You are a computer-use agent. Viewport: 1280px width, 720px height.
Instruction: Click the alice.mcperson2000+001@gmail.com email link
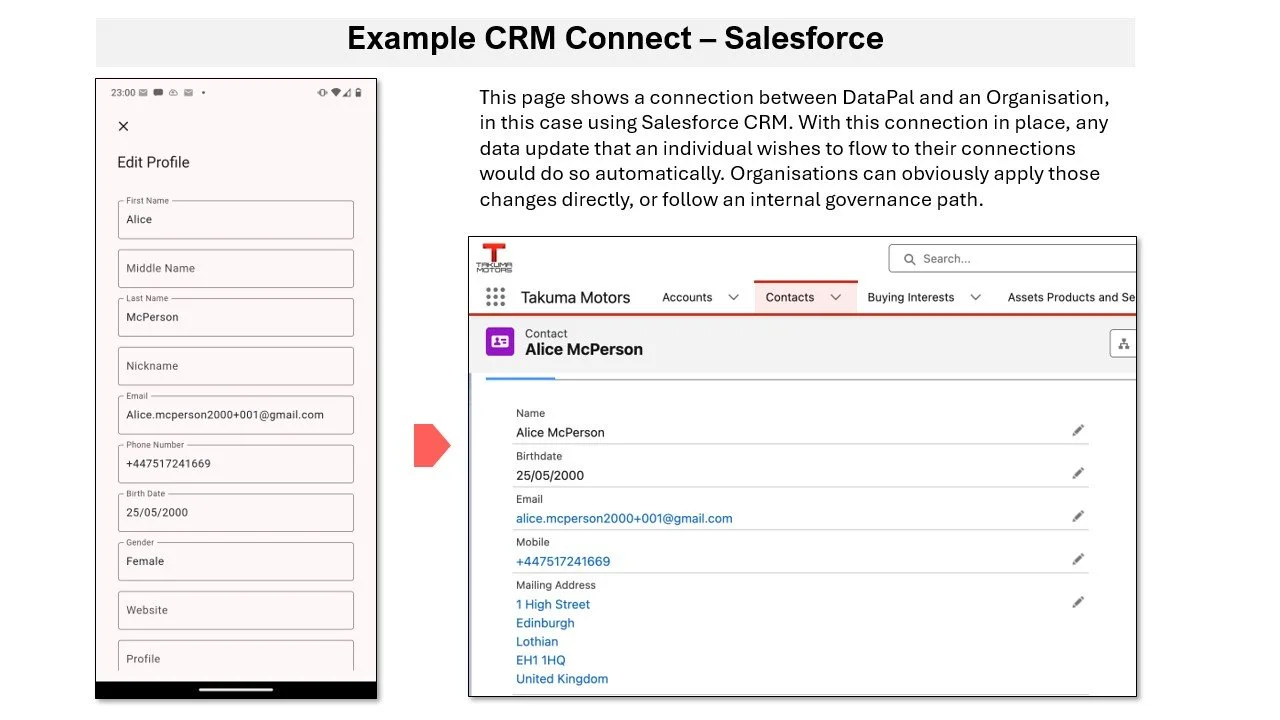click(624, 518)
